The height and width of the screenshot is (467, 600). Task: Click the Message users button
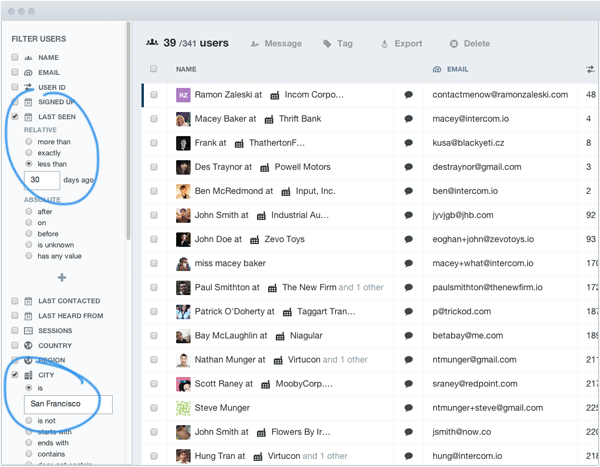(x=276, y=44)
